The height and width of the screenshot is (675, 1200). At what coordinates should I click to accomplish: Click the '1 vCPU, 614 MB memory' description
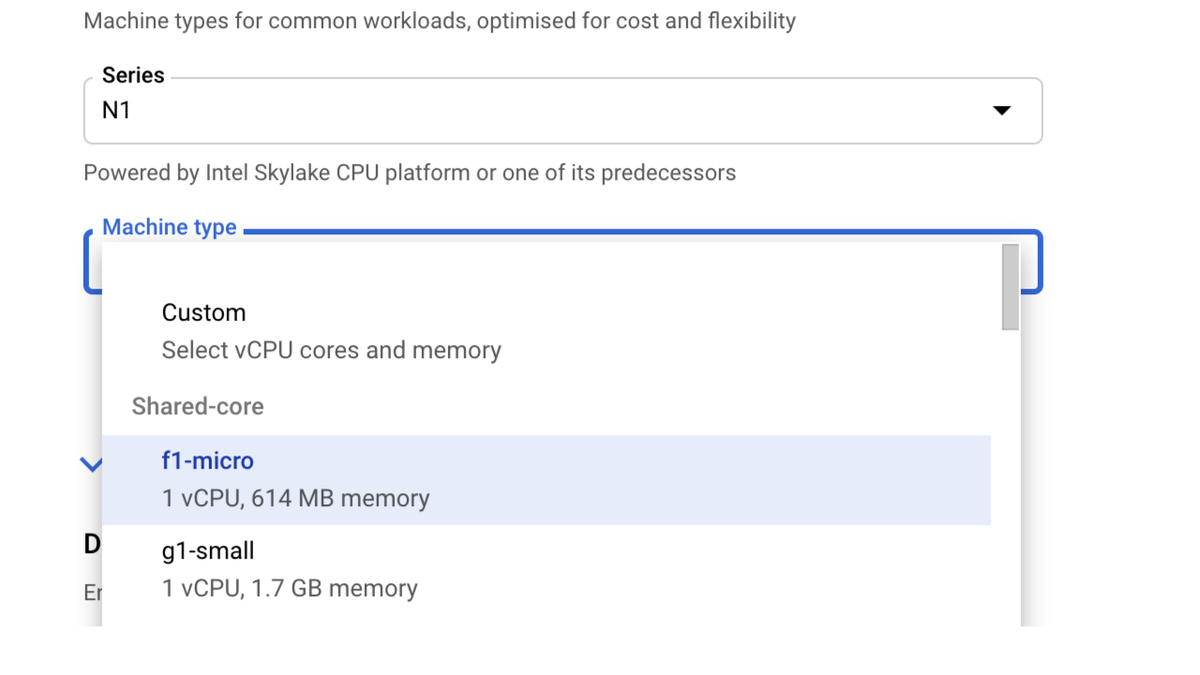pos(295,498)
